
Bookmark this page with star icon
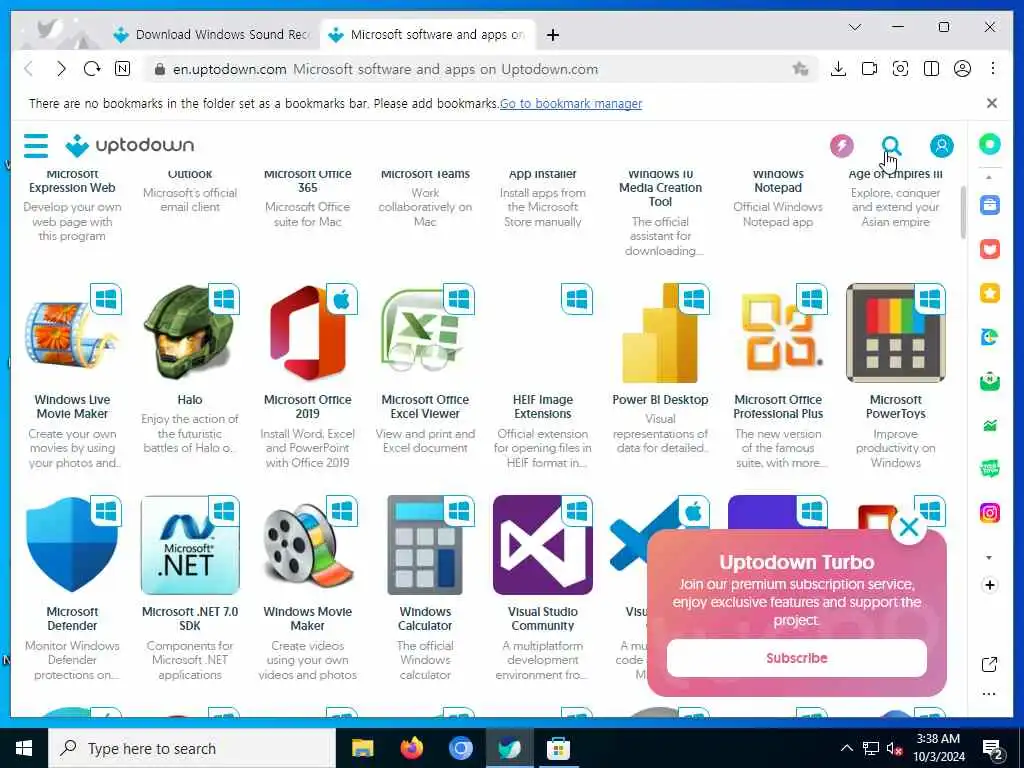[x=800, y=69]
